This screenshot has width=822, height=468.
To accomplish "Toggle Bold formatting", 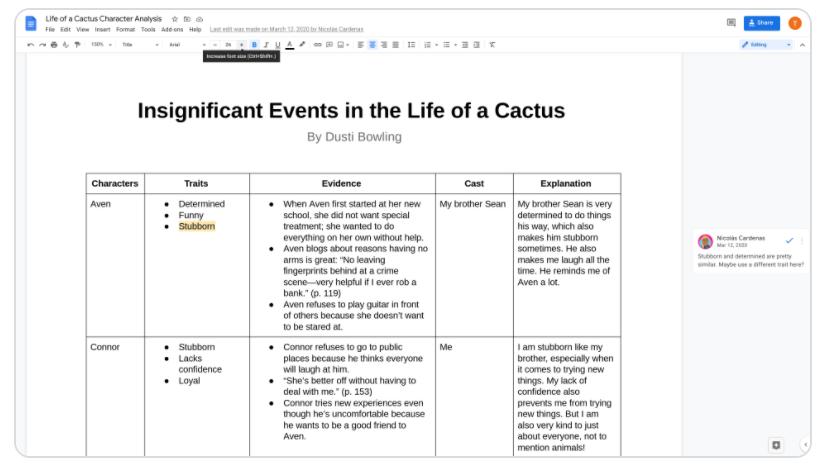I will point(254,44).
